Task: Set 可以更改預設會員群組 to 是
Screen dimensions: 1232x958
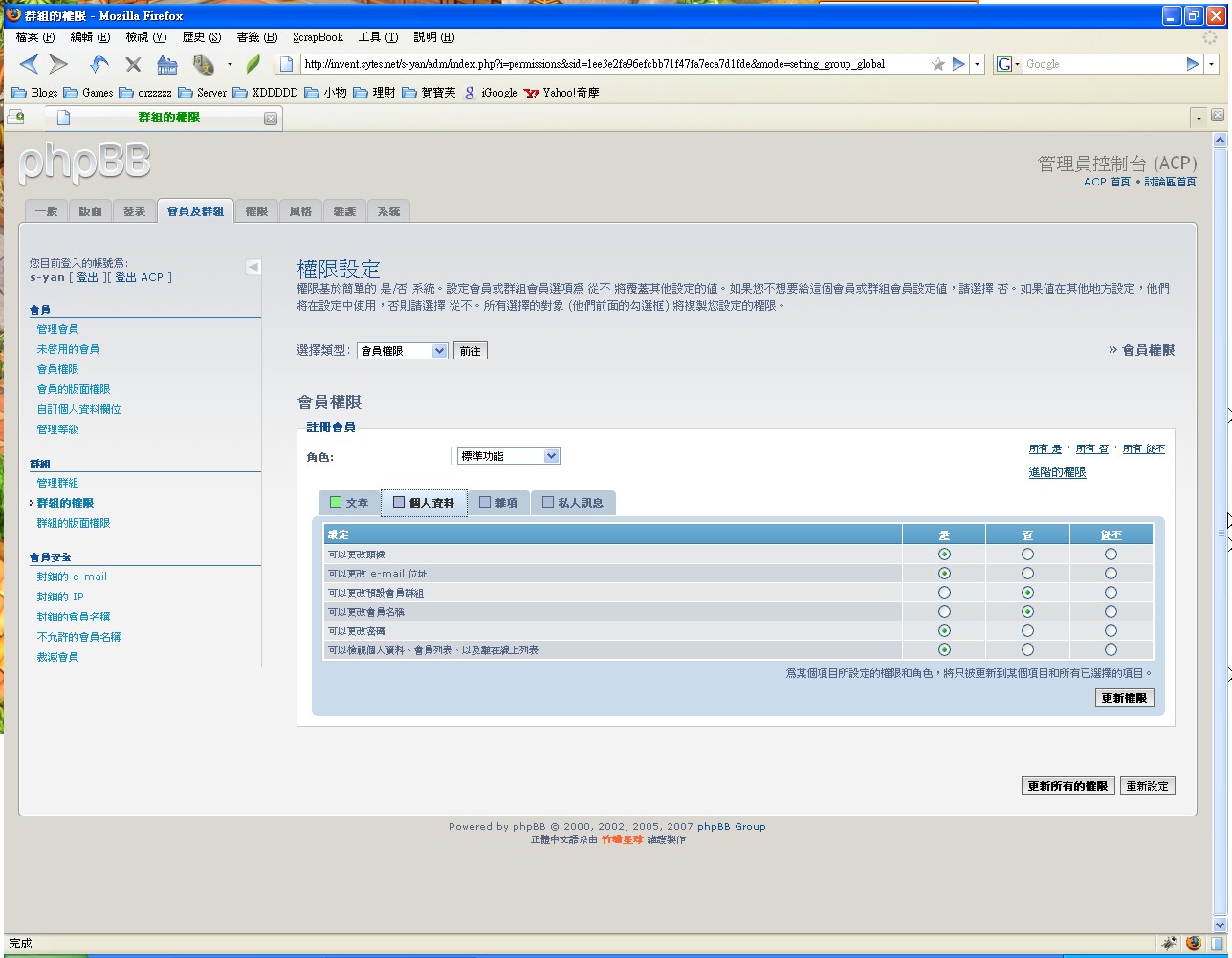Action: [944, 593]
